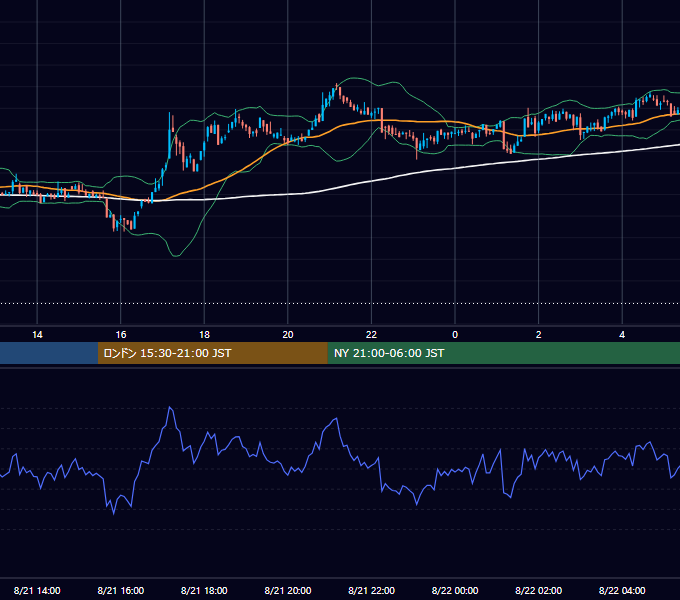Click the '8/22 00:00' date label

(x=455, y=590)
